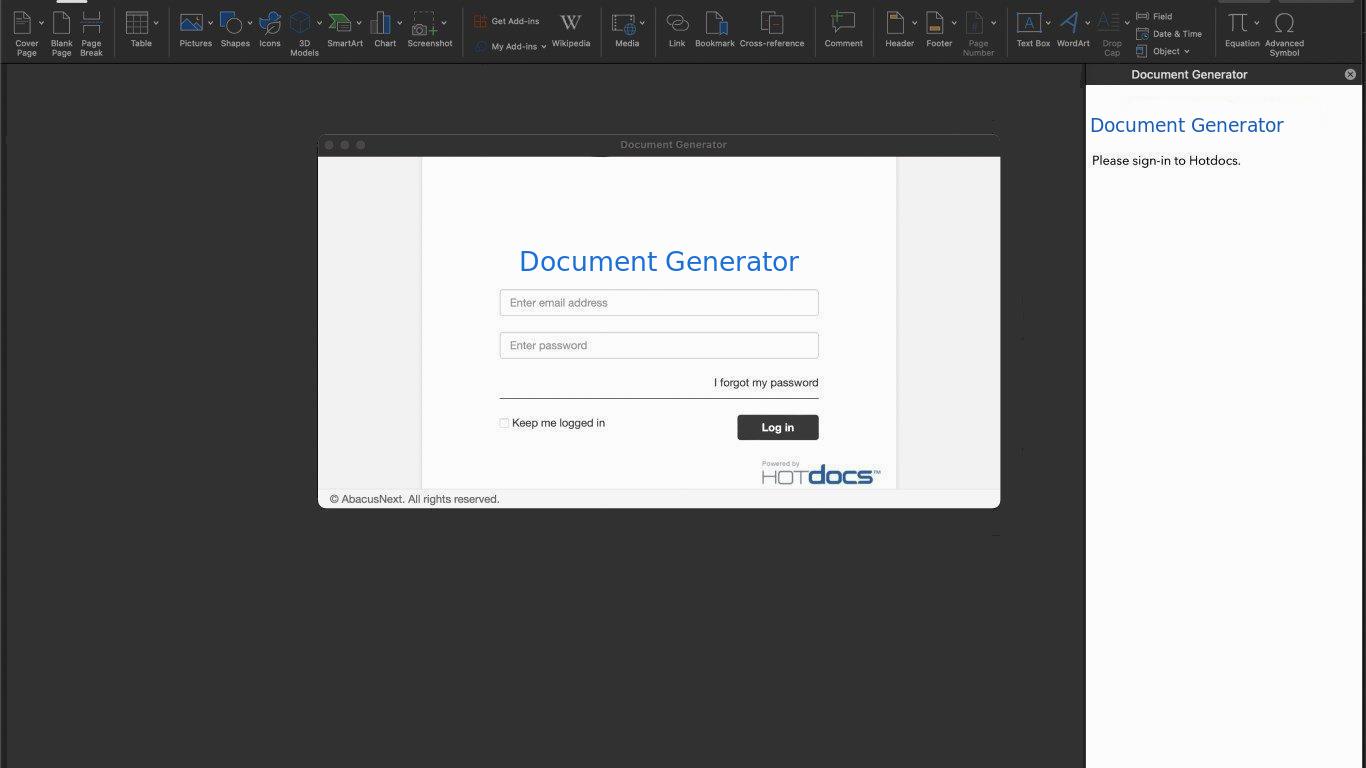Screen dimensions: 1366x768
Task: Click the Document Generator dialog title bar
Action: 659,145
